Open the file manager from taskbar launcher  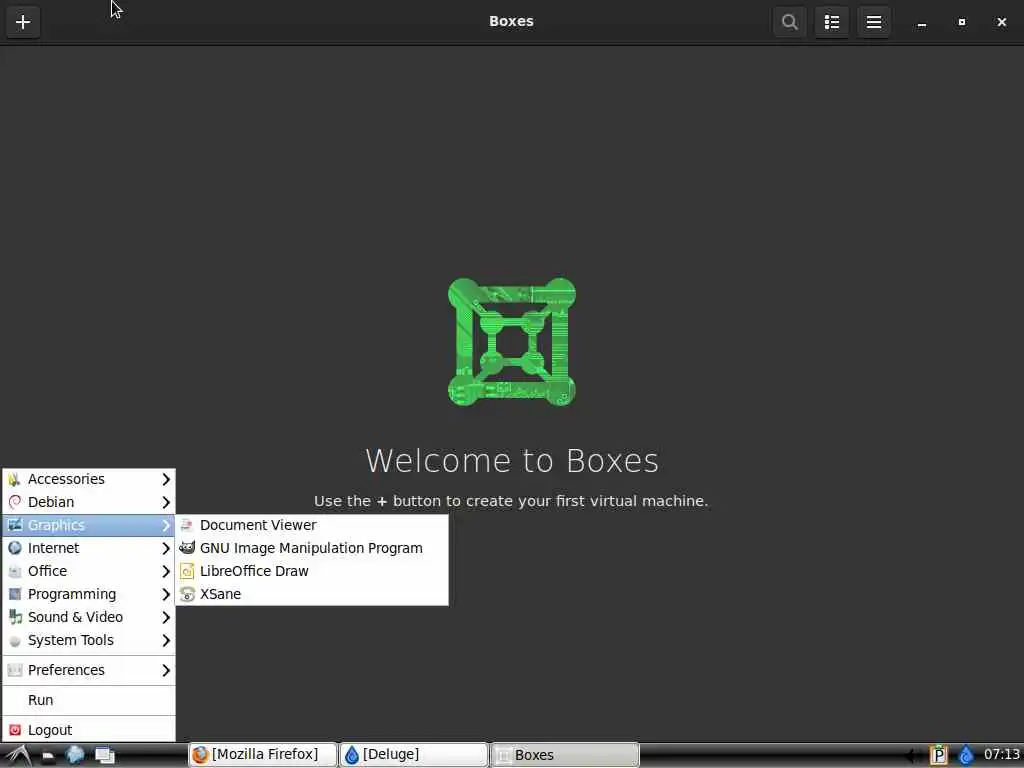coord(48,756)
